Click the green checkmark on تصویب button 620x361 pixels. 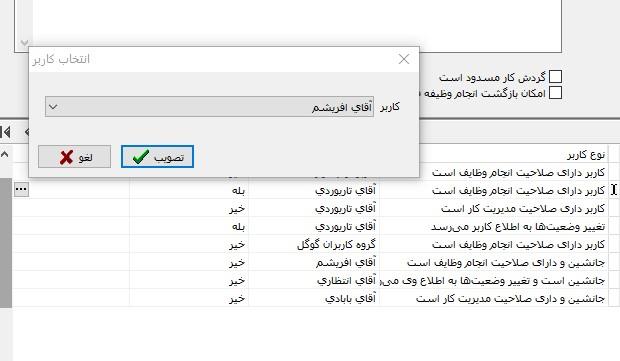point(141,157)
